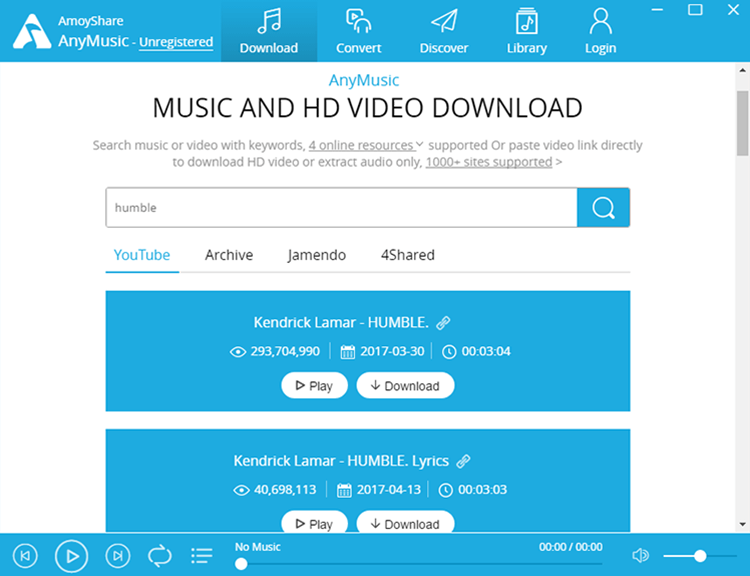
Task: Click the magnifier search button
Action: pyautogui.click(x=603, y=208)
